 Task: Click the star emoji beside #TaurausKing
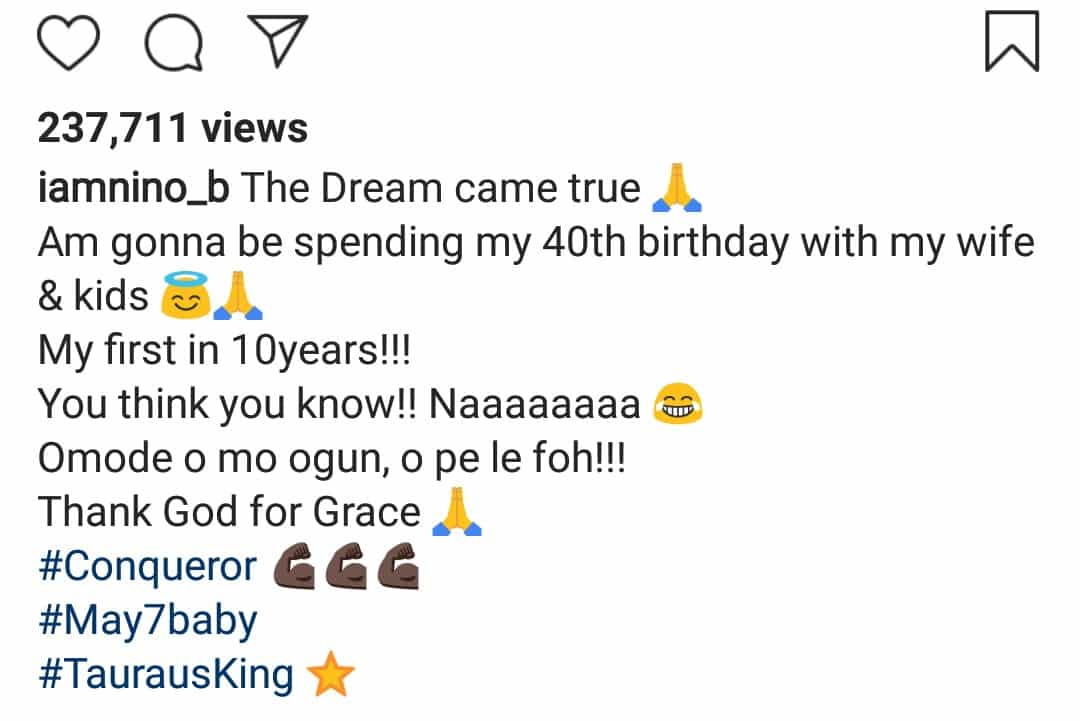(x=330, y=676)
